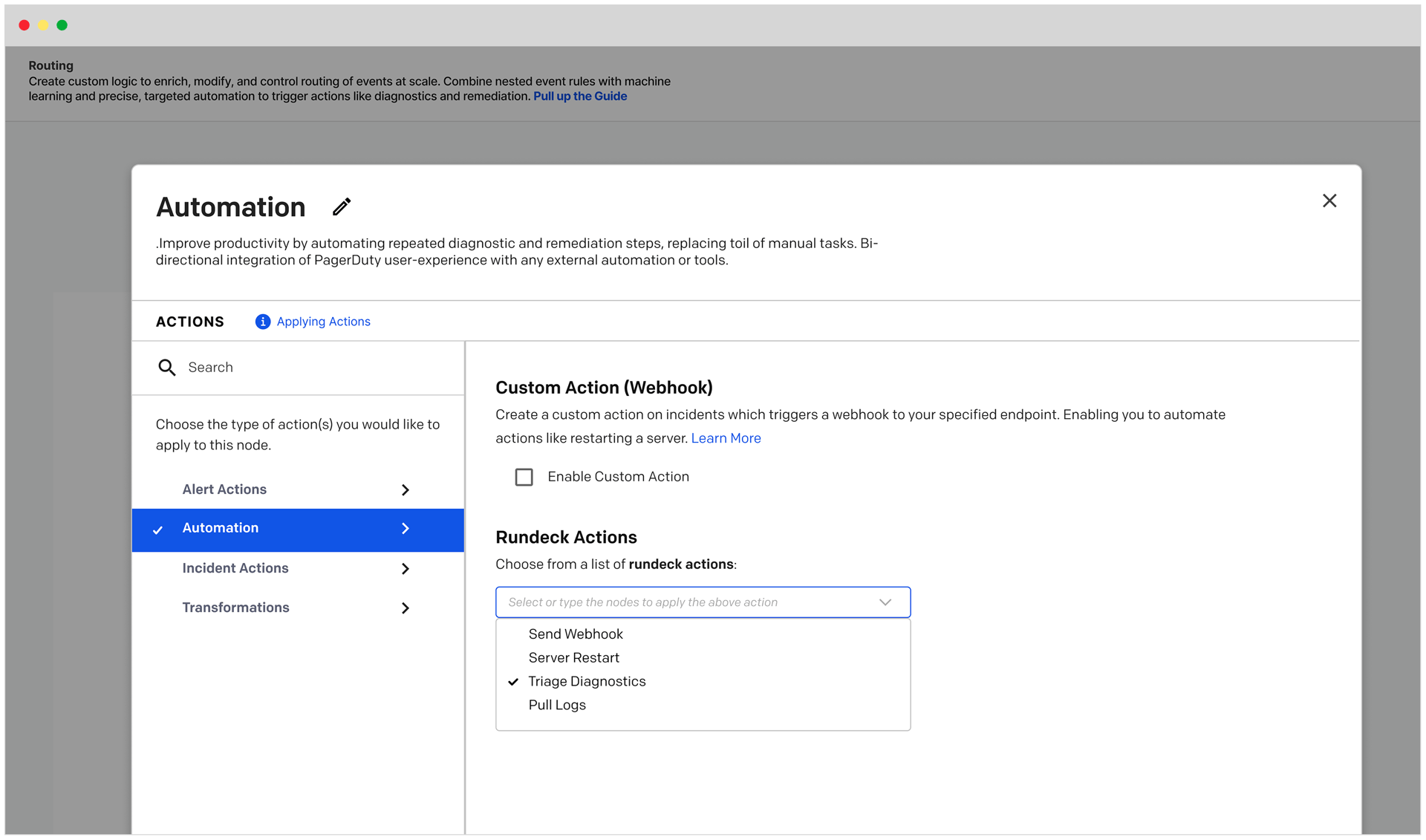
Task: Click the Learn More link
Action: pos(726,438)
